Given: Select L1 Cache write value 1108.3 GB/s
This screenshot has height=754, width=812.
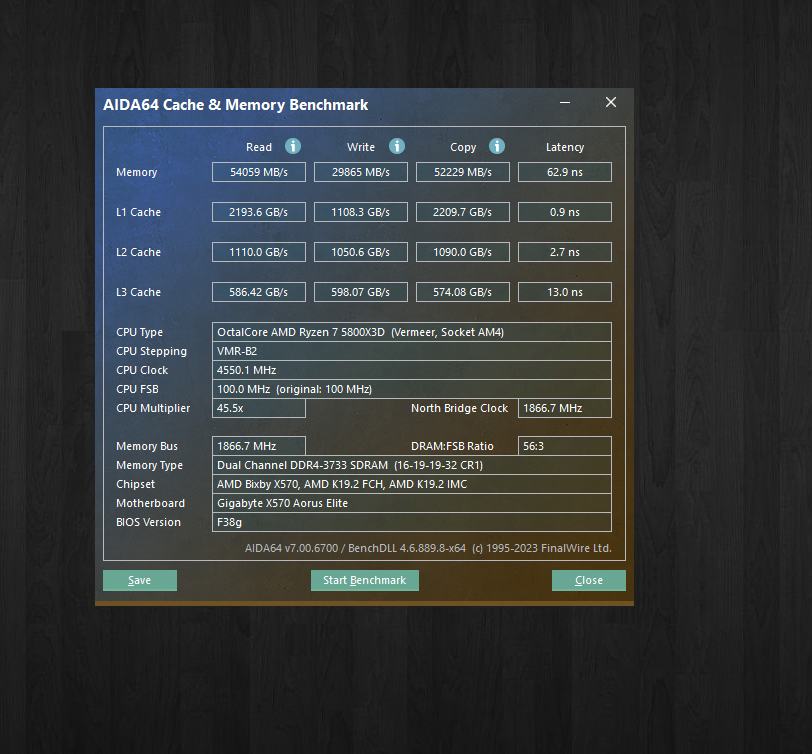Looking at the screenshot, I should pyautogui.click(x=360, y=212).
